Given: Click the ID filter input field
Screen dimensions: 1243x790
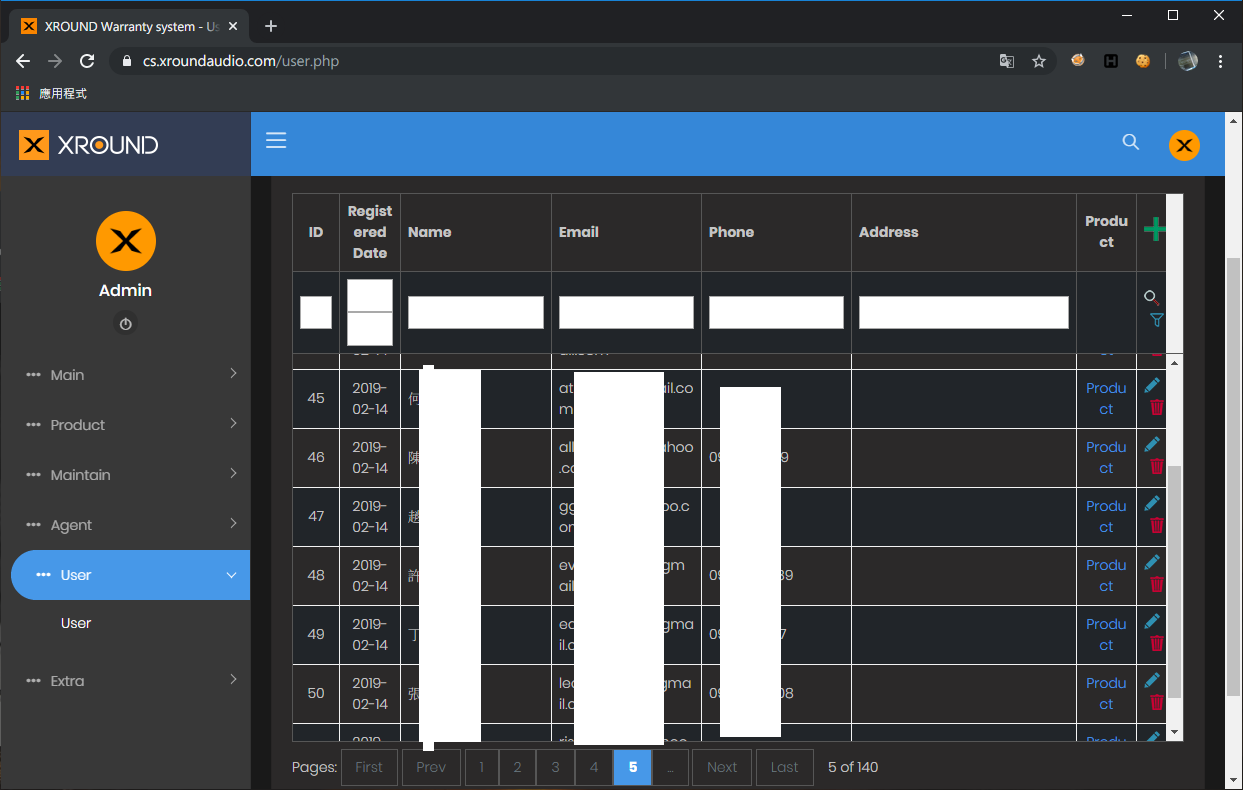Looking at the screenshot, I should 316,312.
